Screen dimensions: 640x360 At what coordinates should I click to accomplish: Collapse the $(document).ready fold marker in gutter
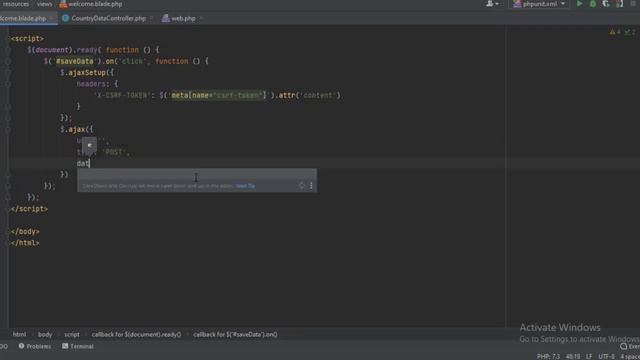[x=7, y=50]
